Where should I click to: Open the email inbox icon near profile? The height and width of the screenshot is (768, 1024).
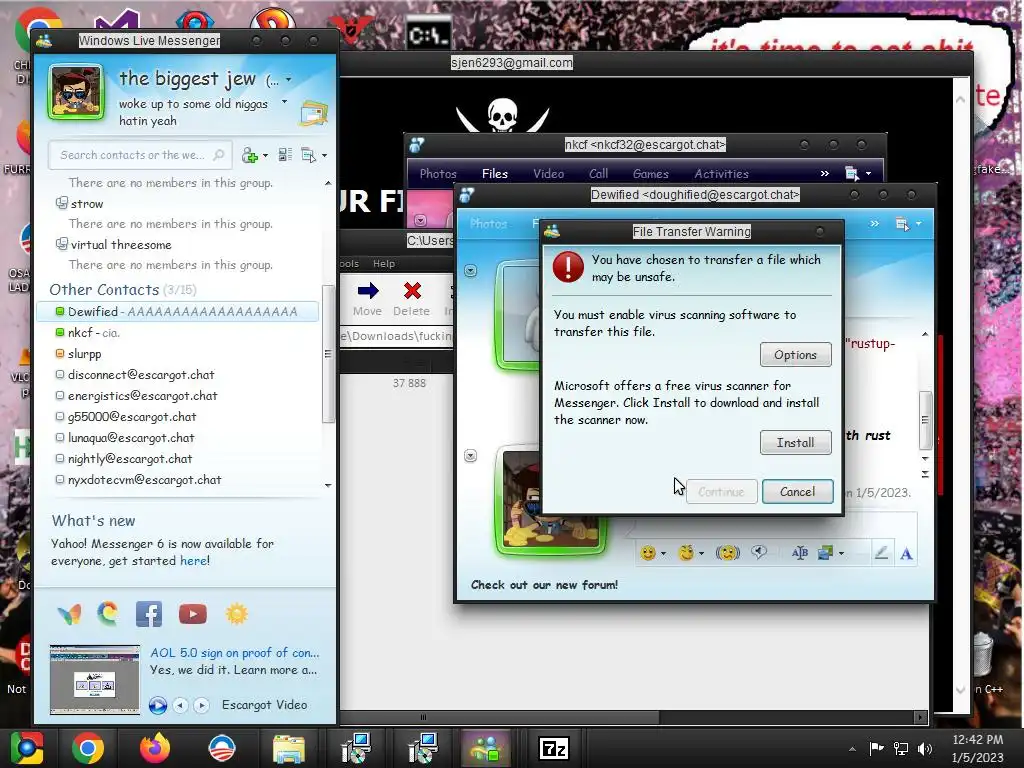313,114
